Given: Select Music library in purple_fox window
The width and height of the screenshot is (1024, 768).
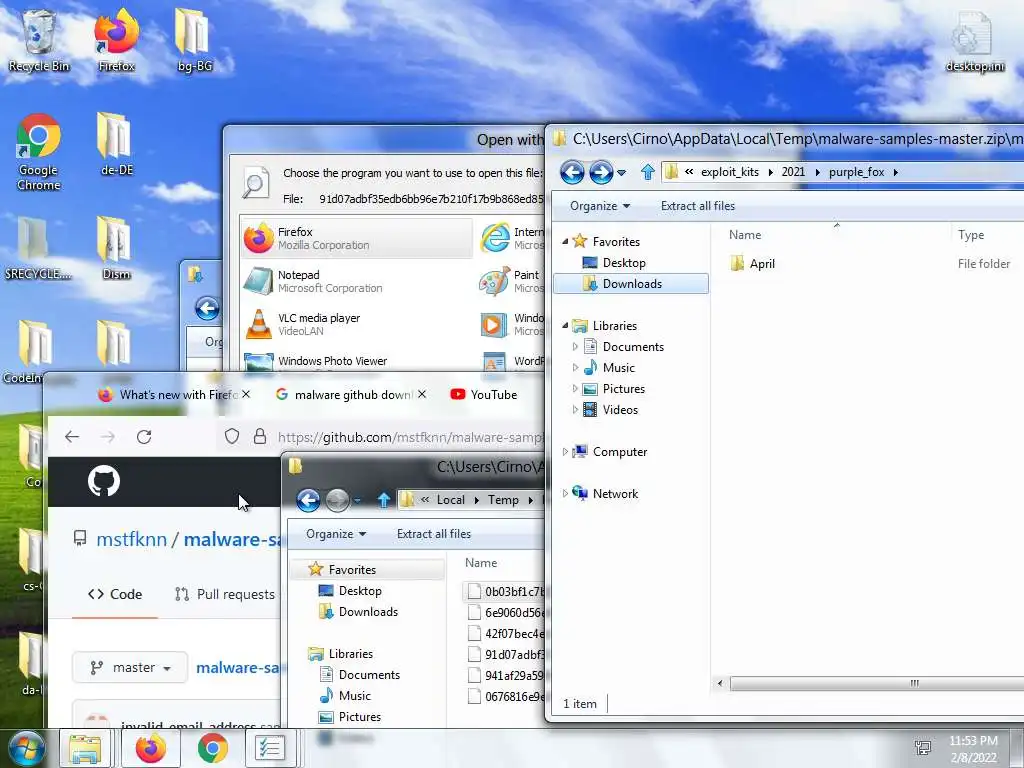Looking at the screenshot, I should coord(618,368).
